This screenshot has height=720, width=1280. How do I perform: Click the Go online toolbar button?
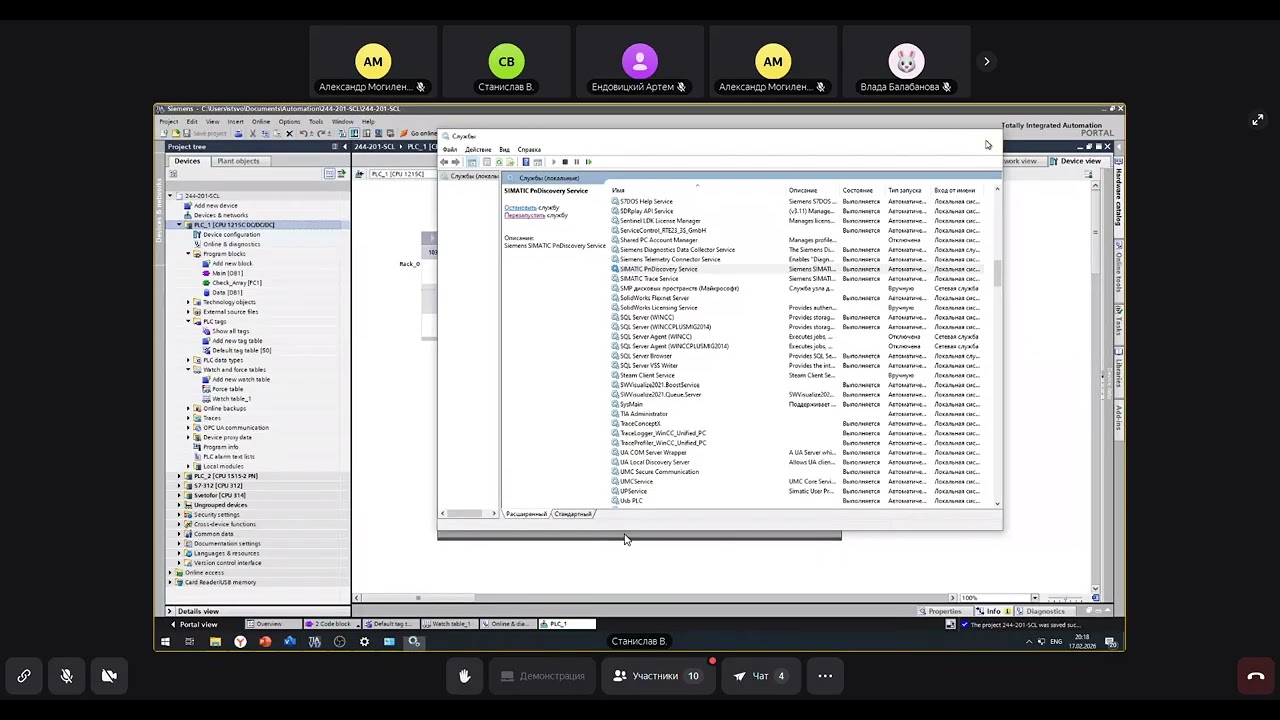pyautogui.click(x=420, y=133)
